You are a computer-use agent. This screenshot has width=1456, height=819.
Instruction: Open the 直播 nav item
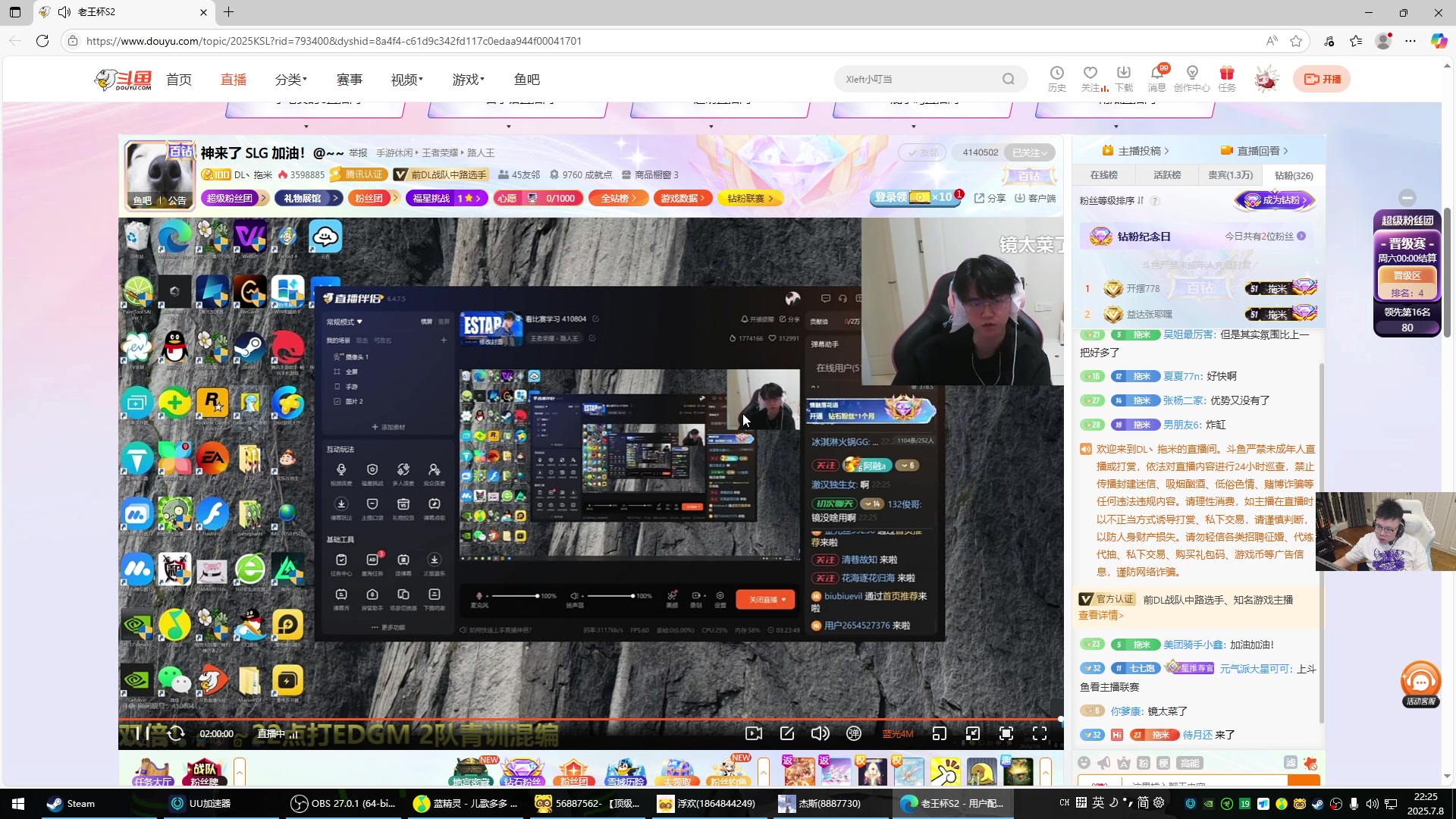pyautogui.click(x=234, y=80)
